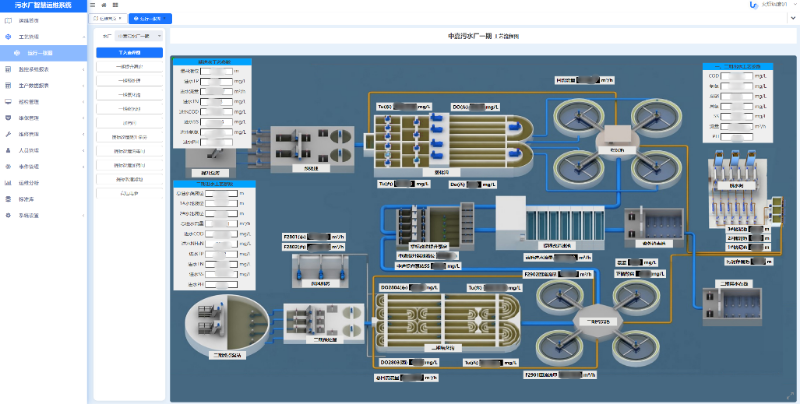Image resolution: width=800 pixels, height=404 pixels.
Task: Open the user avatar menu at top right
Action: 753,5
